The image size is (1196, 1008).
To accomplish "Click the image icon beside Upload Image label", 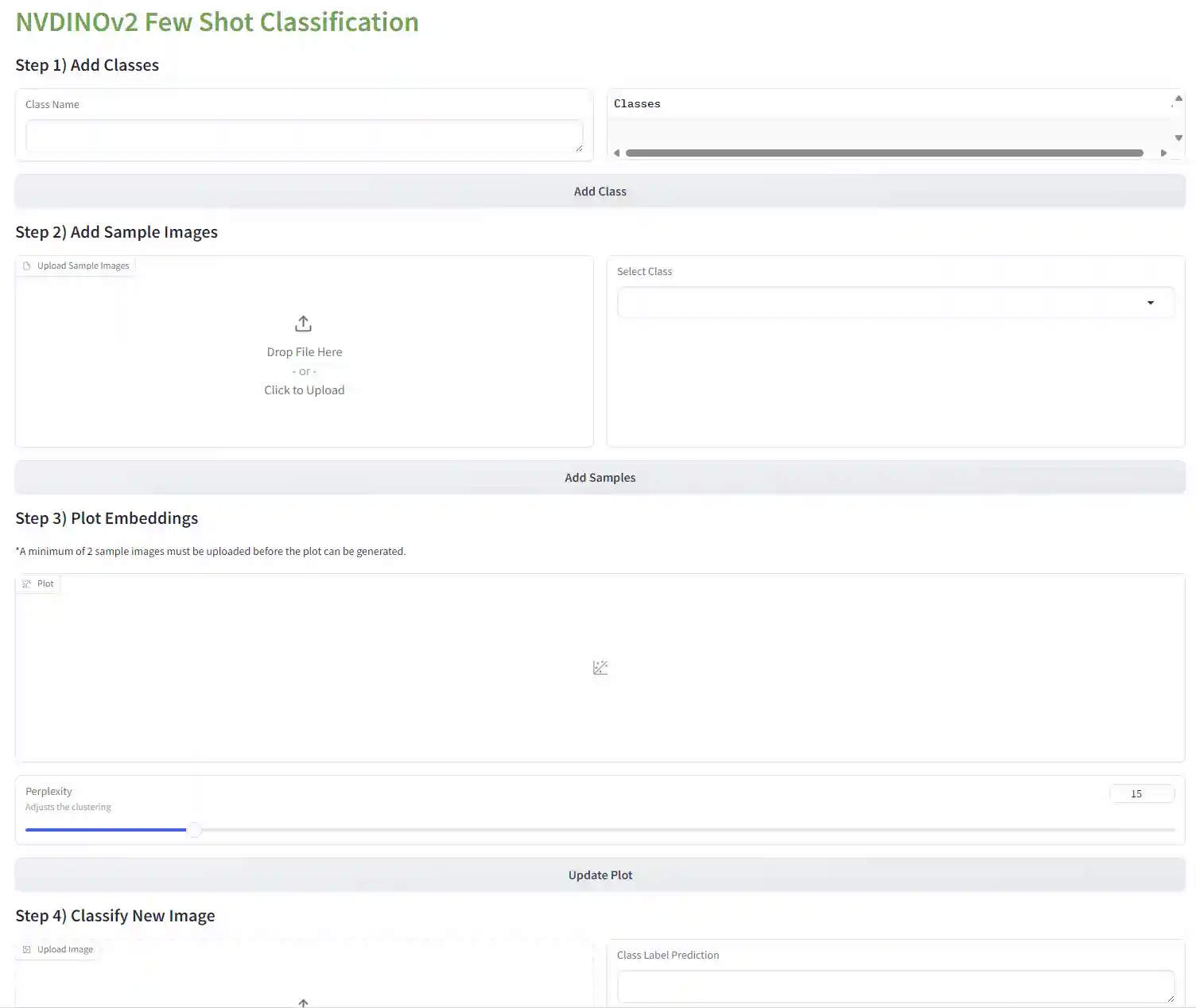I will tap(27, 950).
